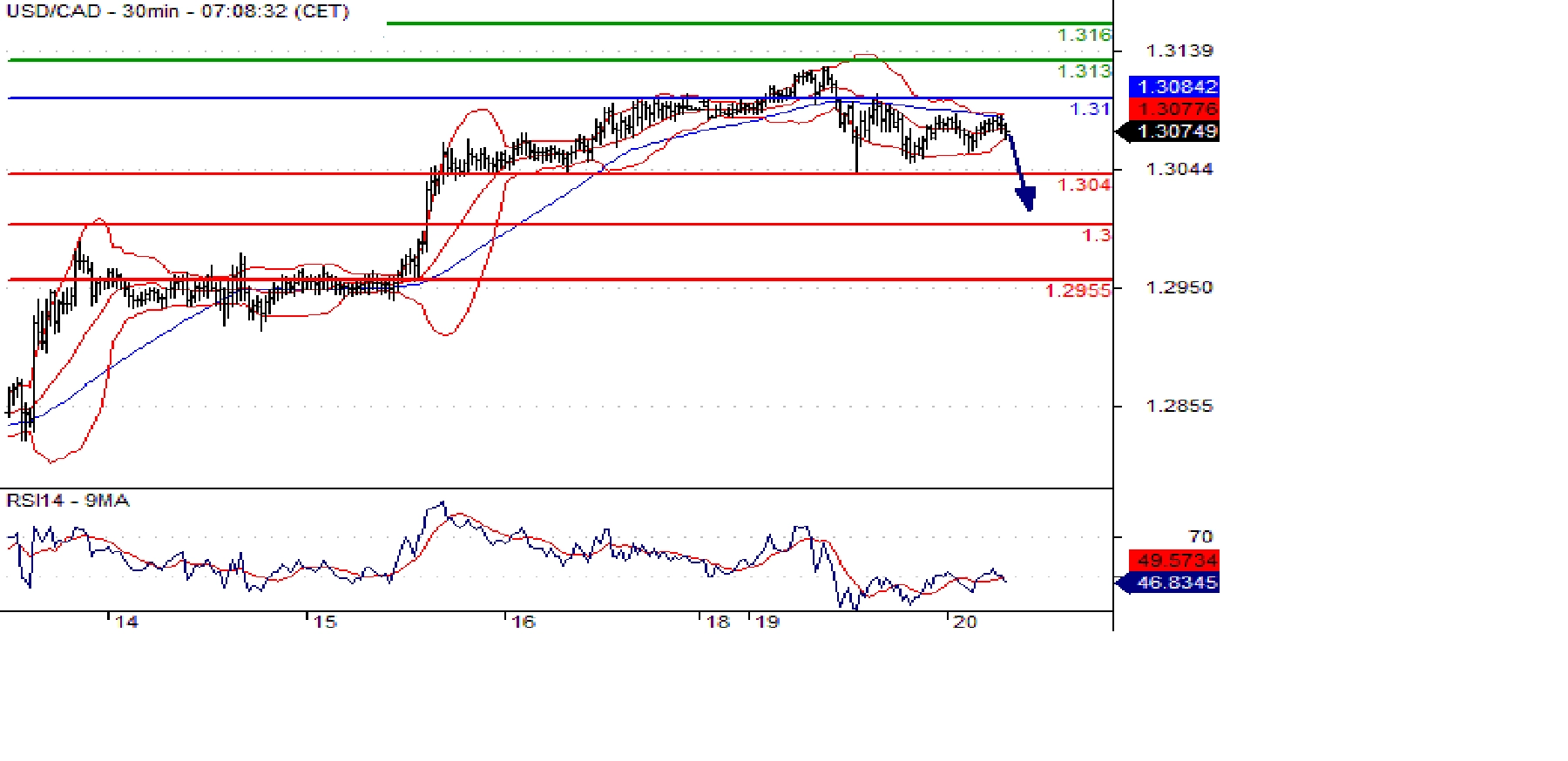Click the blue downward forecast arrow
This screenshot has height=761, width=1568.
(x=1021, y=178)
